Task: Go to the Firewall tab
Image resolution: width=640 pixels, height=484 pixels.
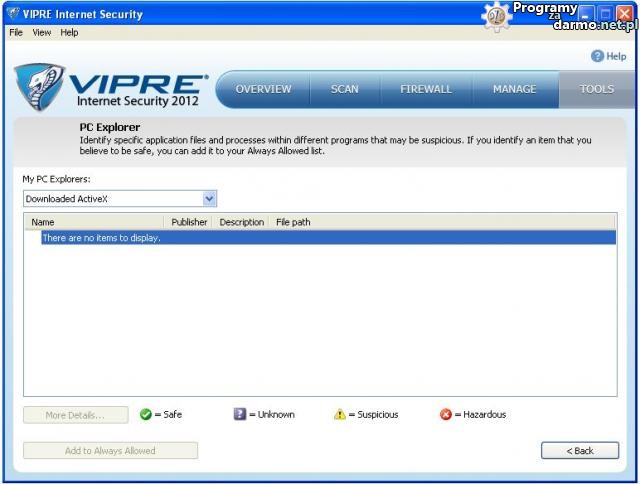Action: click(426, 89)
